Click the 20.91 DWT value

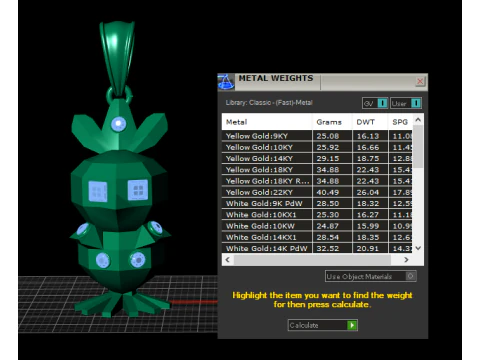[x=368, y=249]
